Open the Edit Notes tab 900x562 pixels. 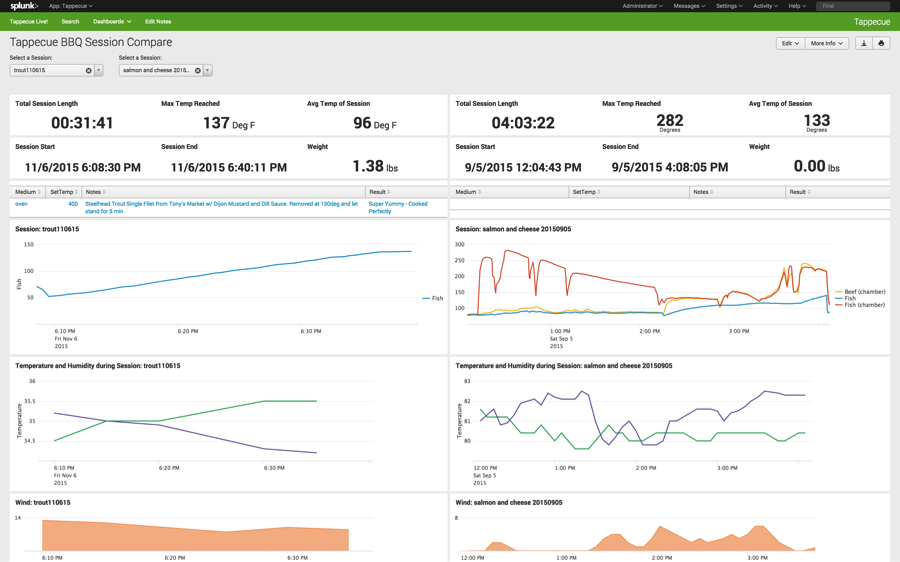pyautogui.click(x=158, y=21)
